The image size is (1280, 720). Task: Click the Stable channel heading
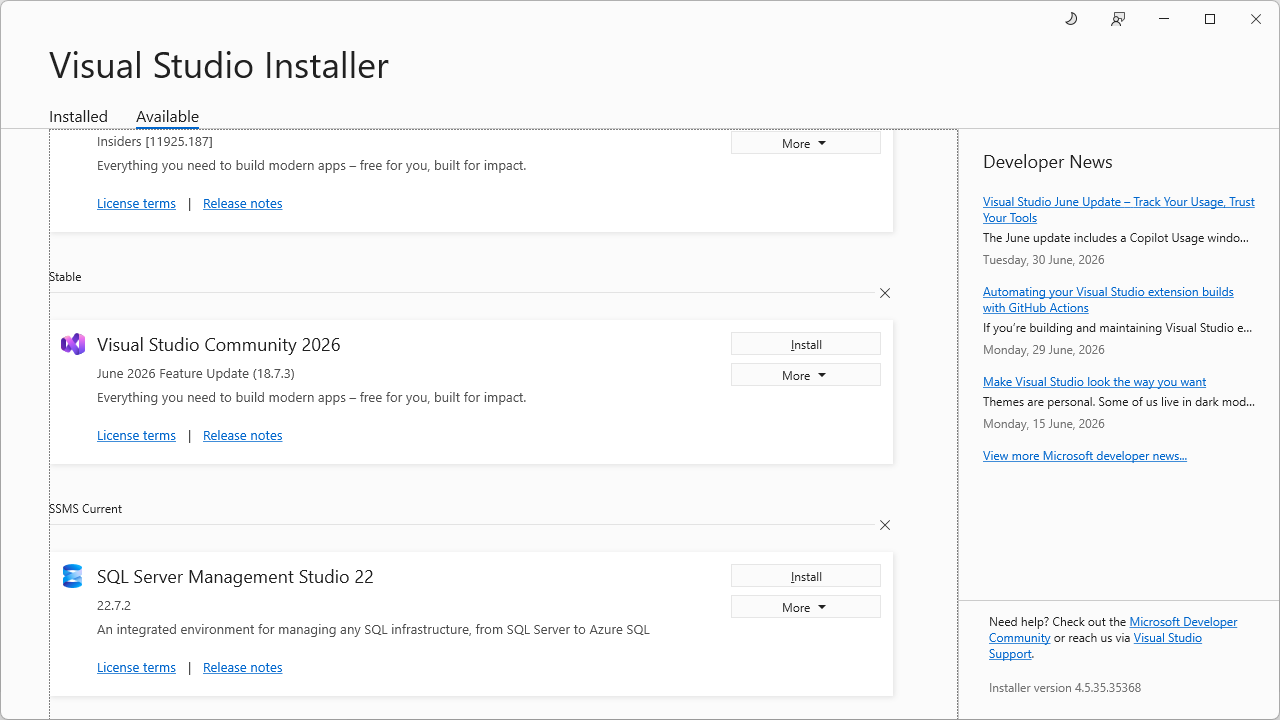pyautogui.click(x=65, y=276)
